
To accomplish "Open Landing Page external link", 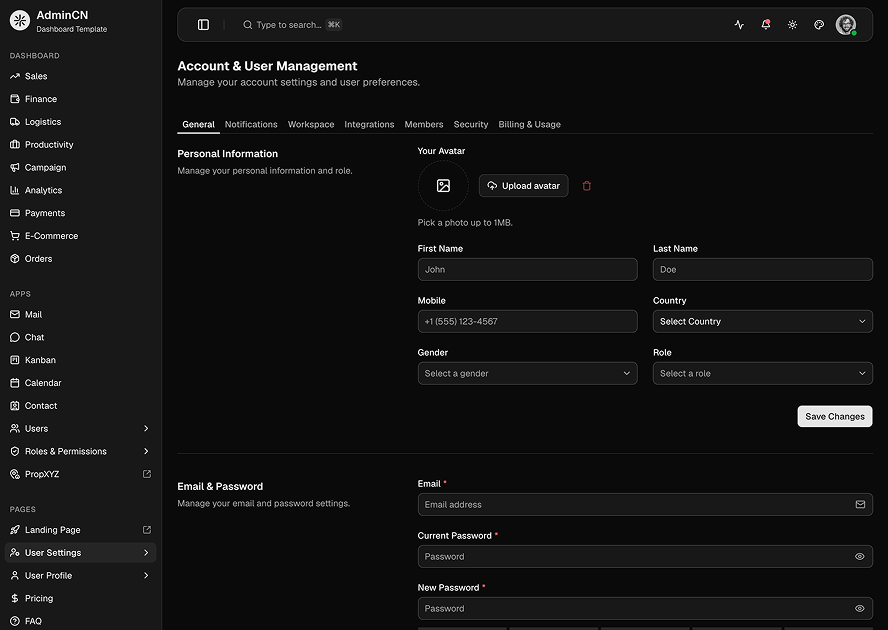I will 80,530.
